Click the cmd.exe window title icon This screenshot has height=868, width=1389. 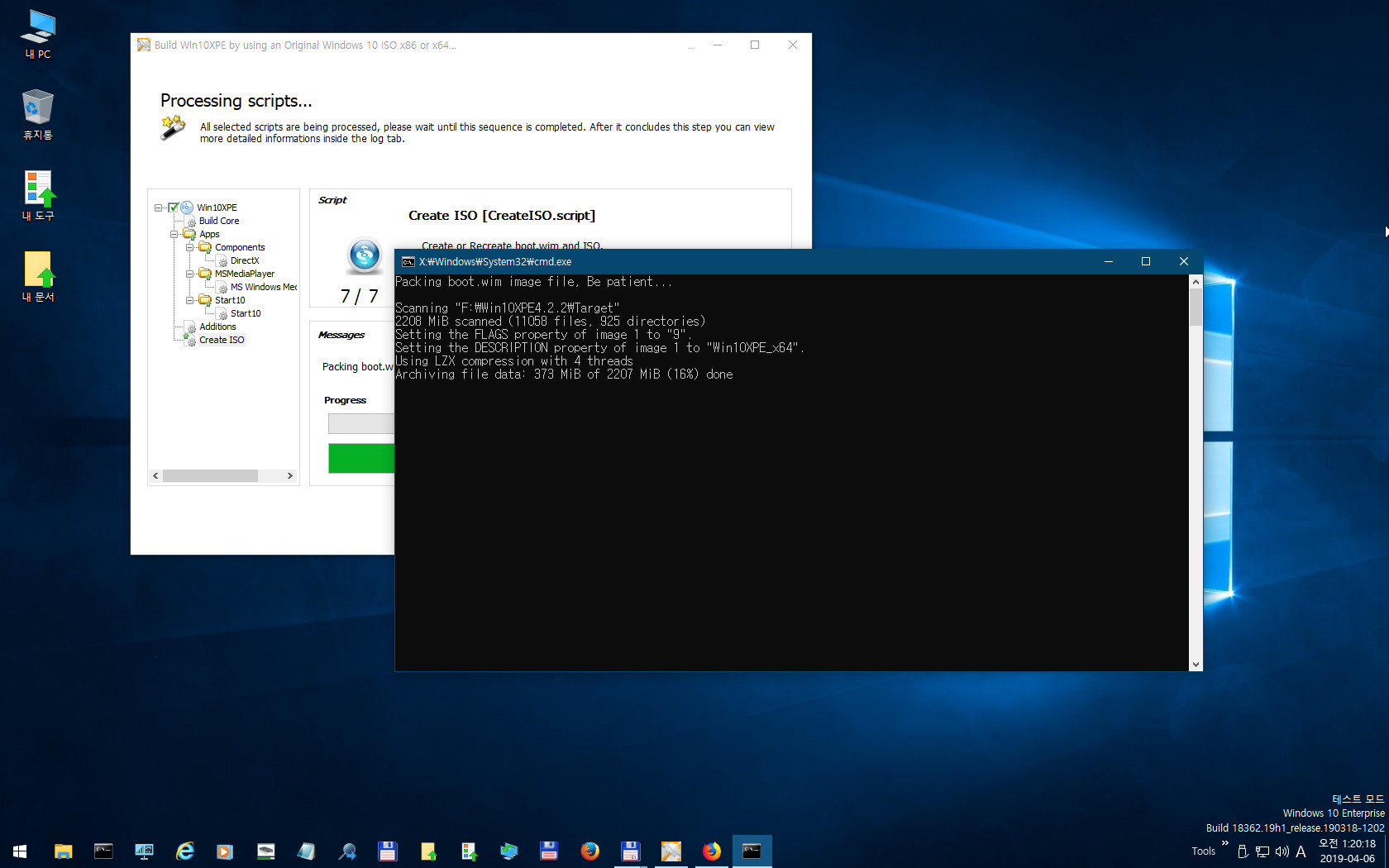[x=408, y=261]
